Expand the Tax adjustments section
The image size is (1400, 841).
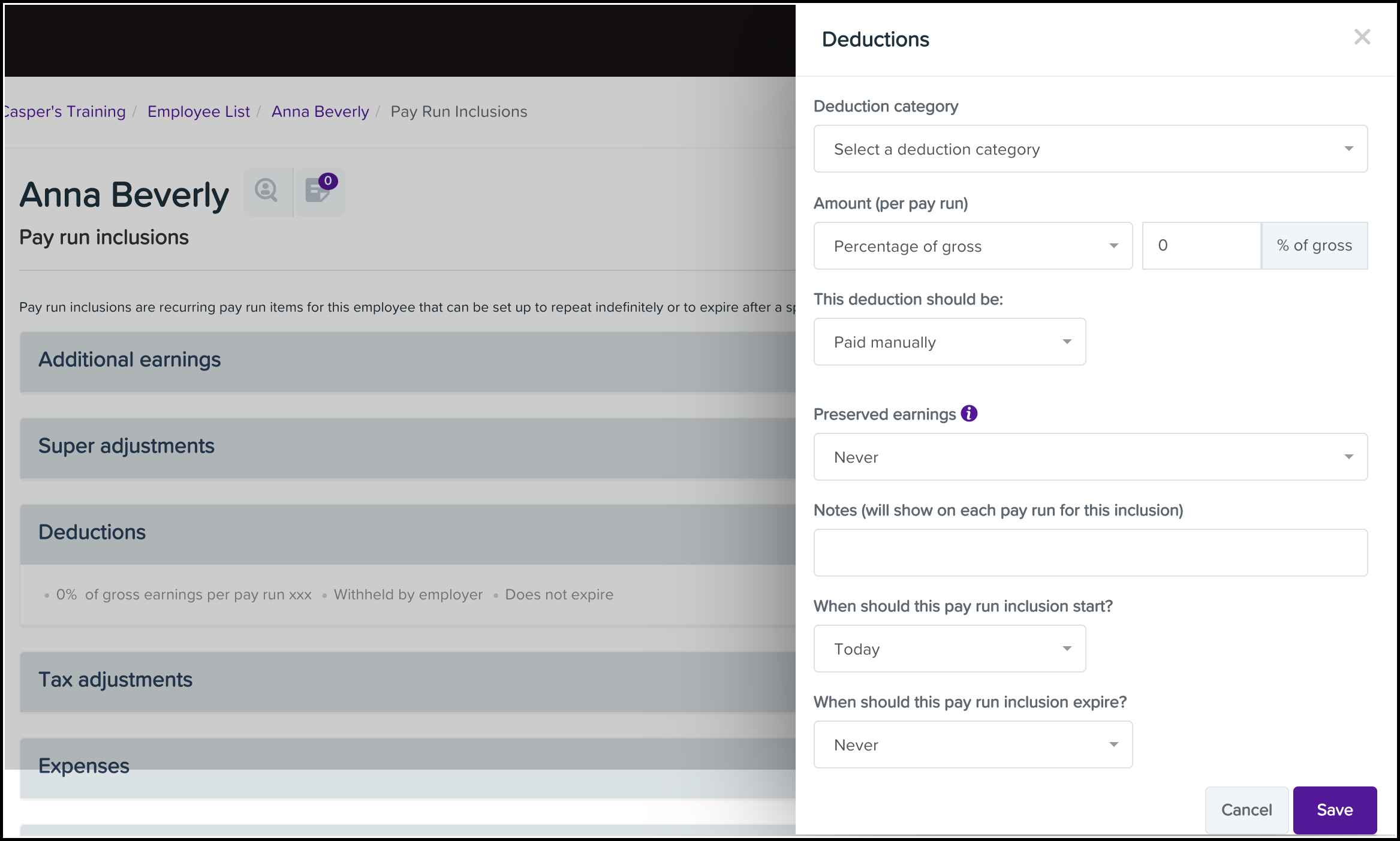408,682
